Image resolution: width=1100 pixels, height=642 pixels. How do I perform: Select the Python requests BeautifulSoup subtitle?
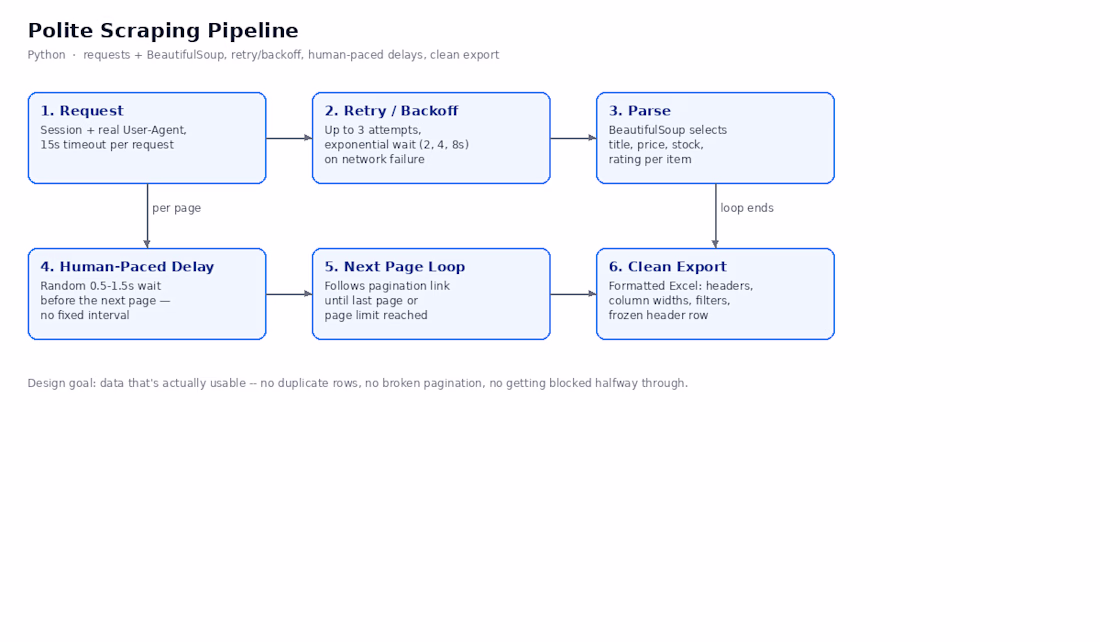[263, 55]
